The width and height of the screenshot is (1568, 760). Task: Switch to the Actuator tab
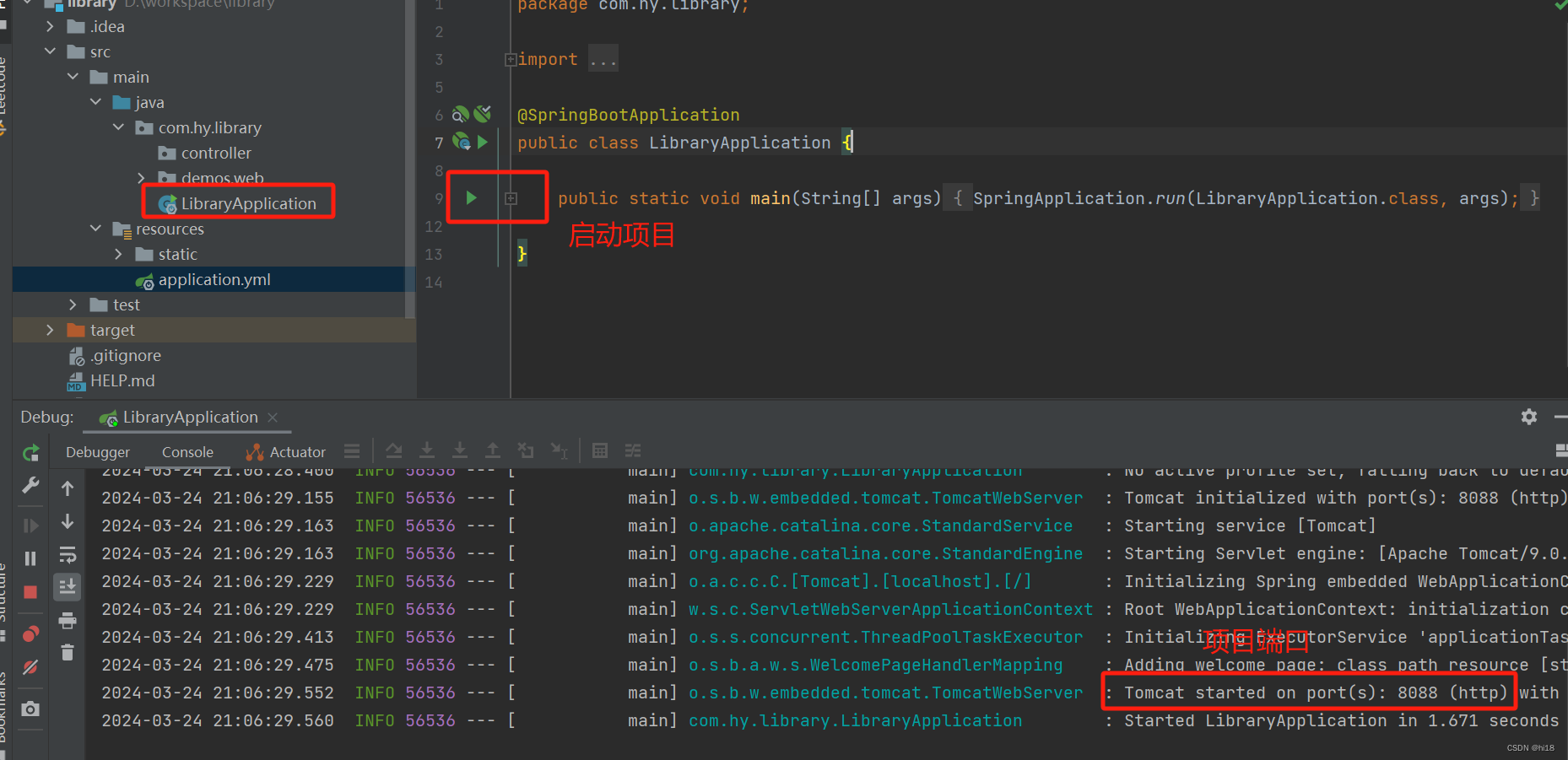pos(286,452)
